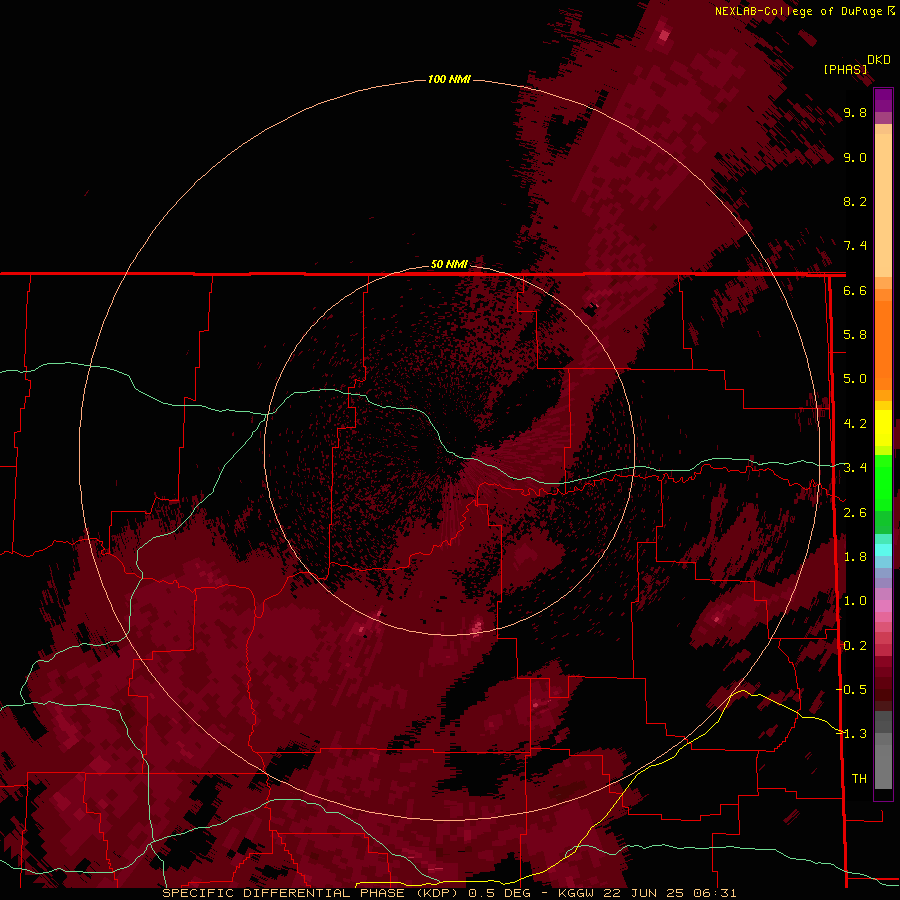Pick the bright green segment of color bar
This screenshot has width=900, height=900.
click(883, 482)
